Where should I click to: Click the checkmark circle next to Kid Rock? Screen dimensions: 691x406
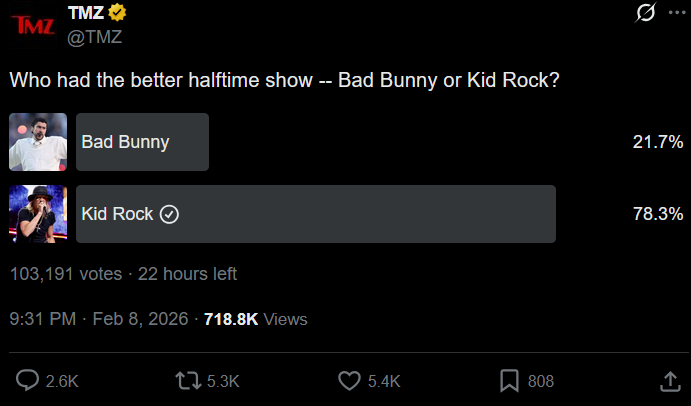tap(170, 214)
